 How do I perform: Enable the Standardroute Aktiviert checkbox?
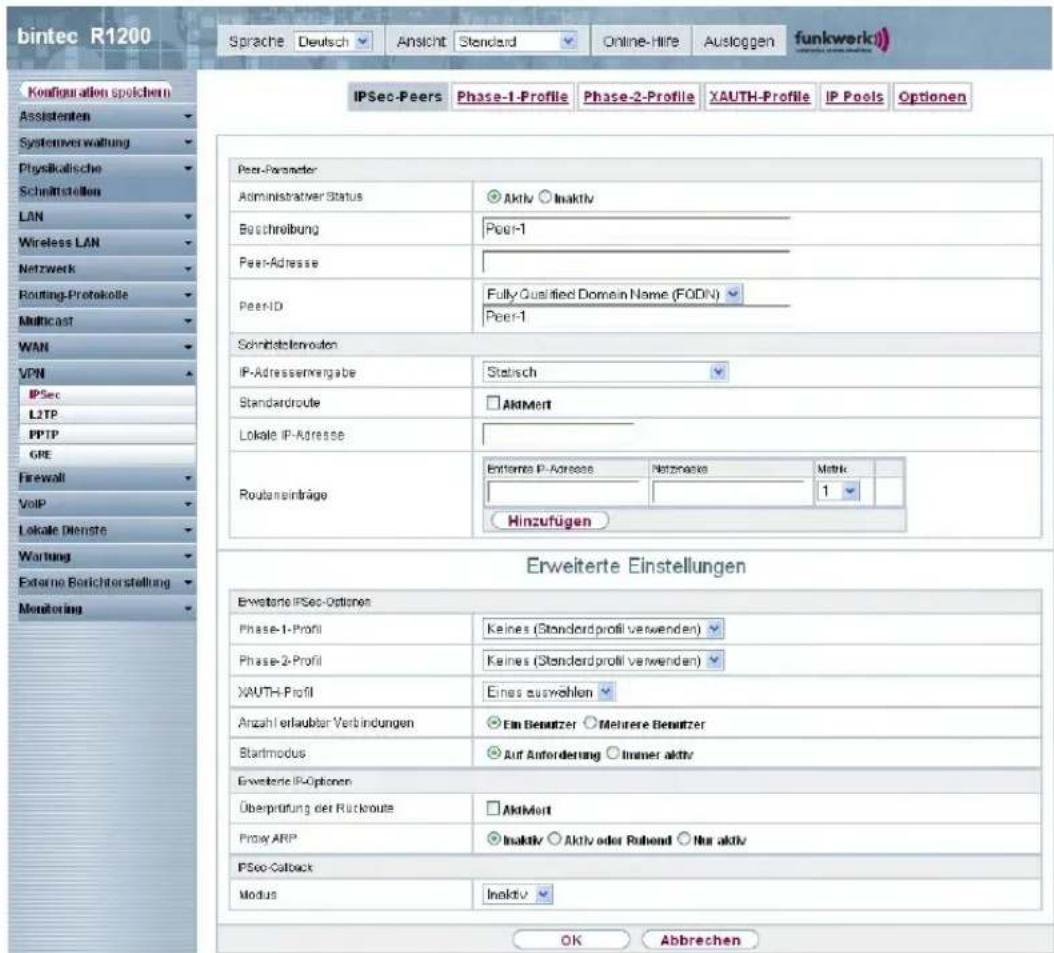493,403
